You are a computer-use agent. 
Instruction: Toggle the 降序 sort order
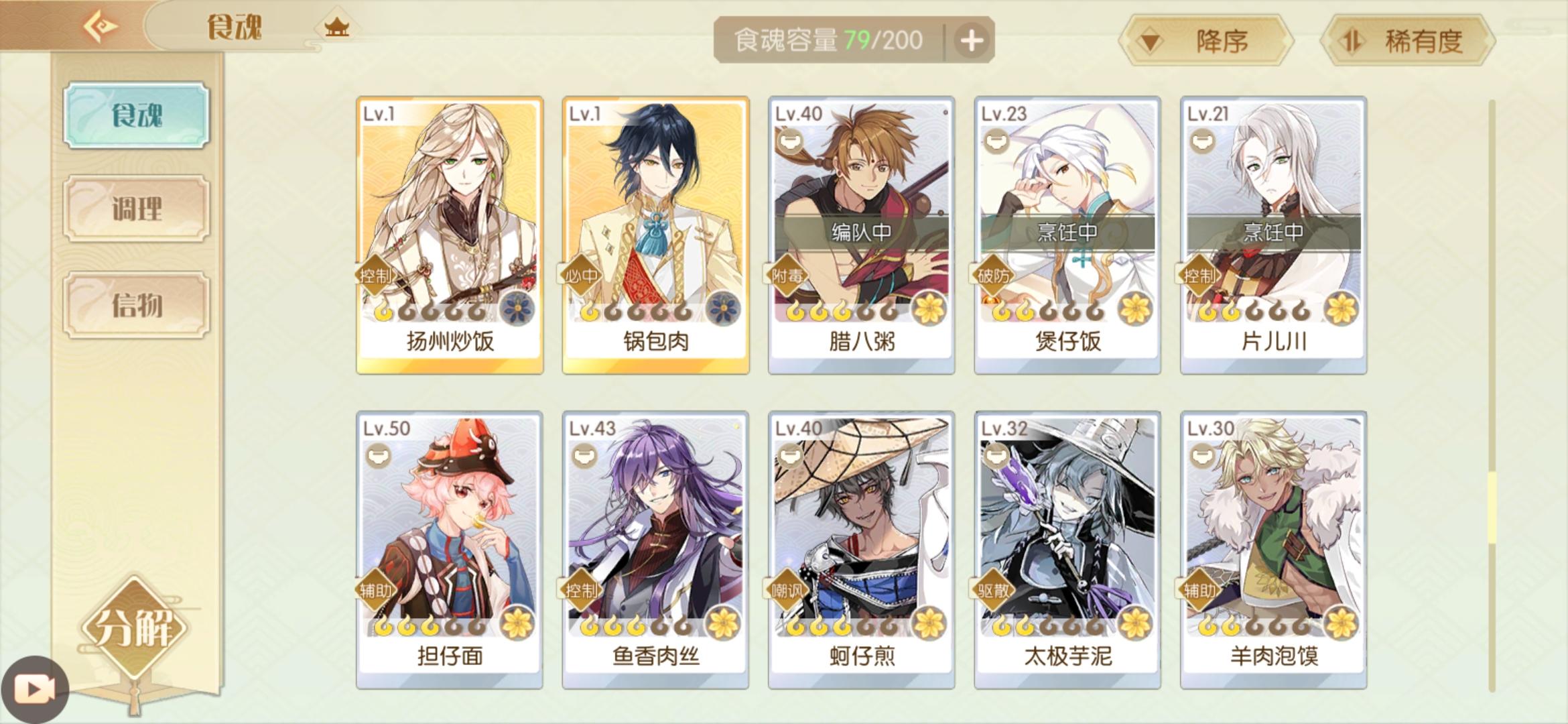[1205, 41]
